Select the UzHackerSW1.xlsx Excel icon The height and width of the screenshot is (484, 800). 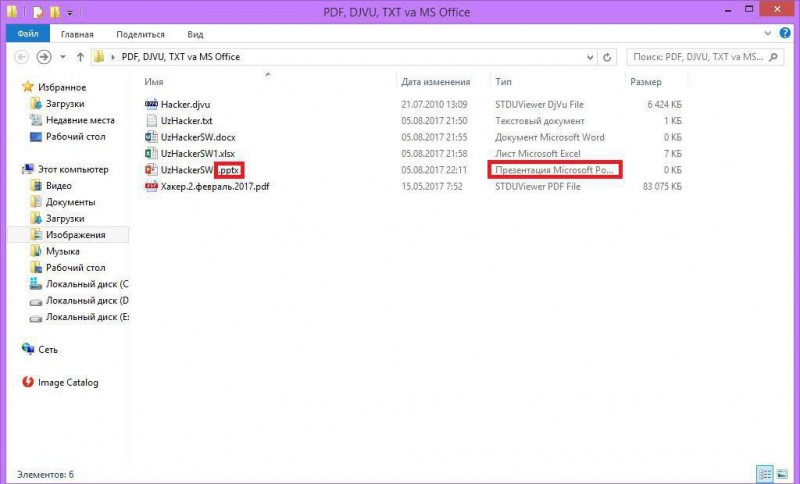(152, 153)
